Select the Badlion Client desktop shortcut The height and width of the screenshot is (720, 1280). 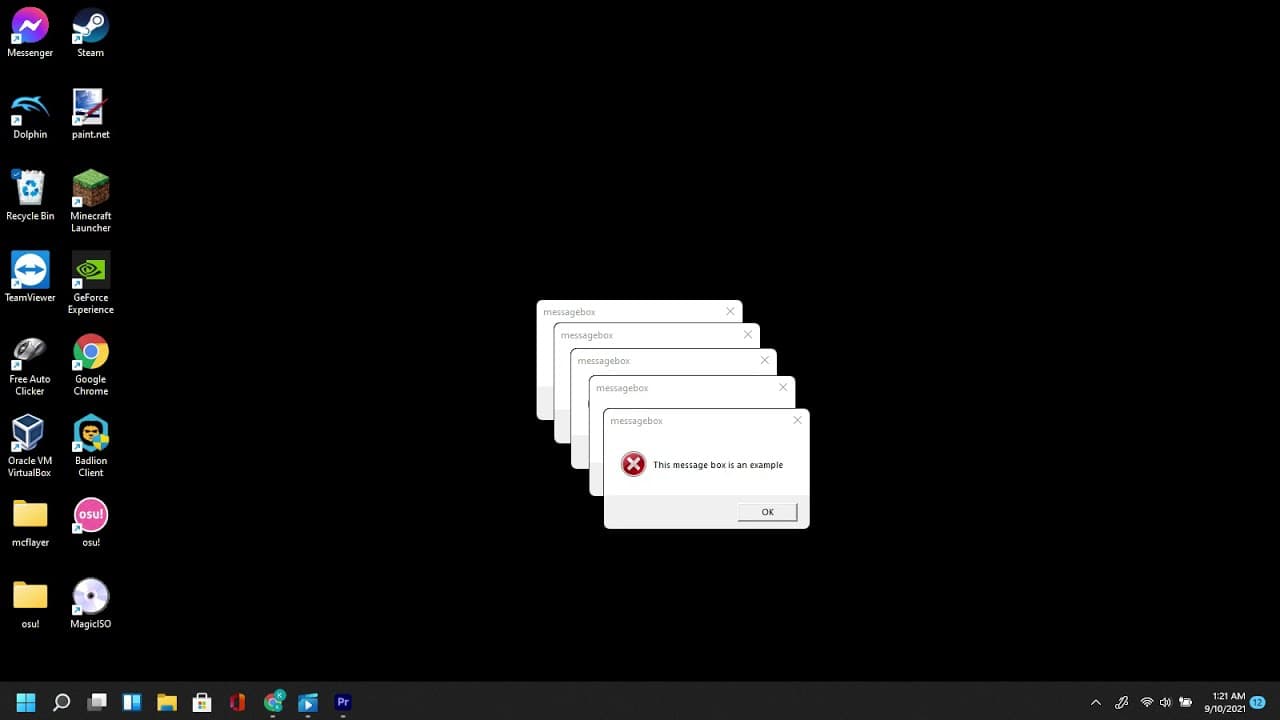coord(90,447)
